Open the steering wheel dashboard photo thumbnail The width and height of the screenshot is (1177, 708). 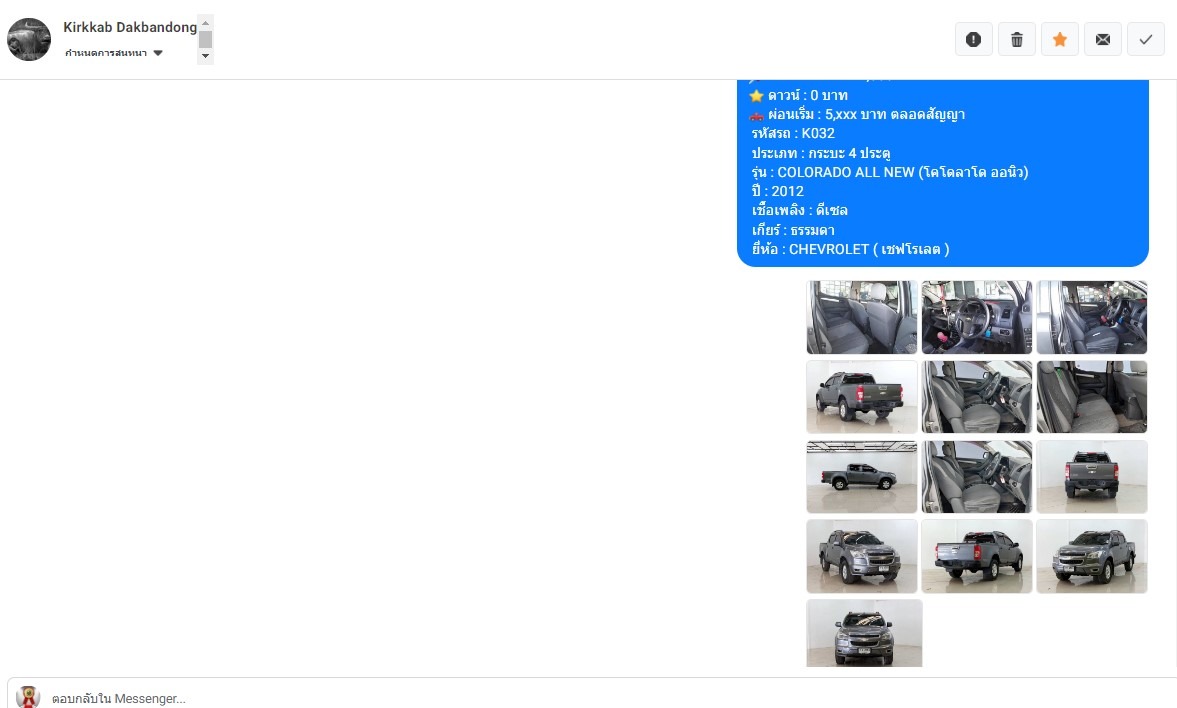977,317
